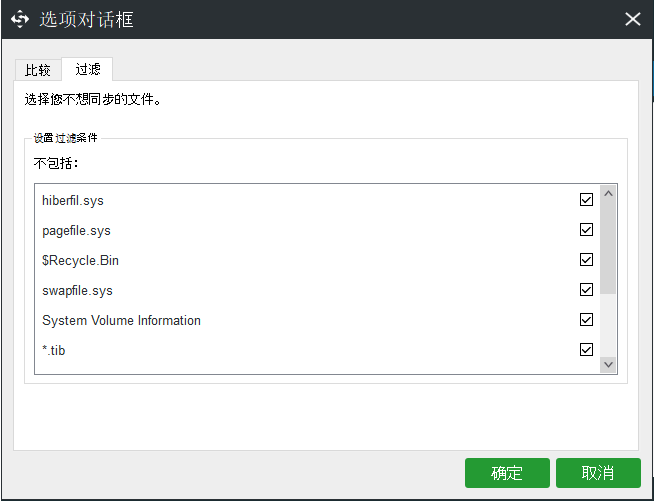The width and height of the screenshot is (654, 501).
Task: Select System Volume Information entry text
Action: [x=121, y=320]
